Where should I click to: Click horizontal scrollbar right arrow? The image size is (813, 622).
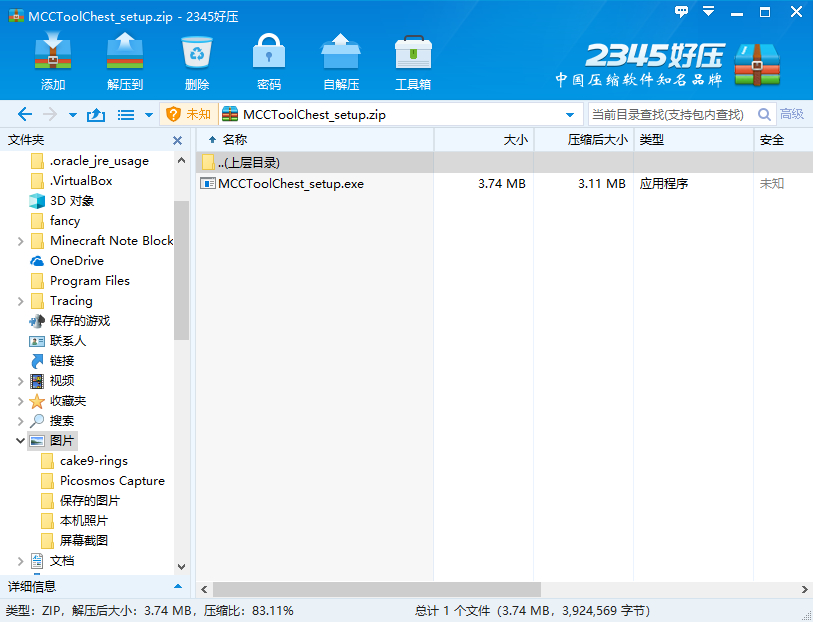(805, 589)
